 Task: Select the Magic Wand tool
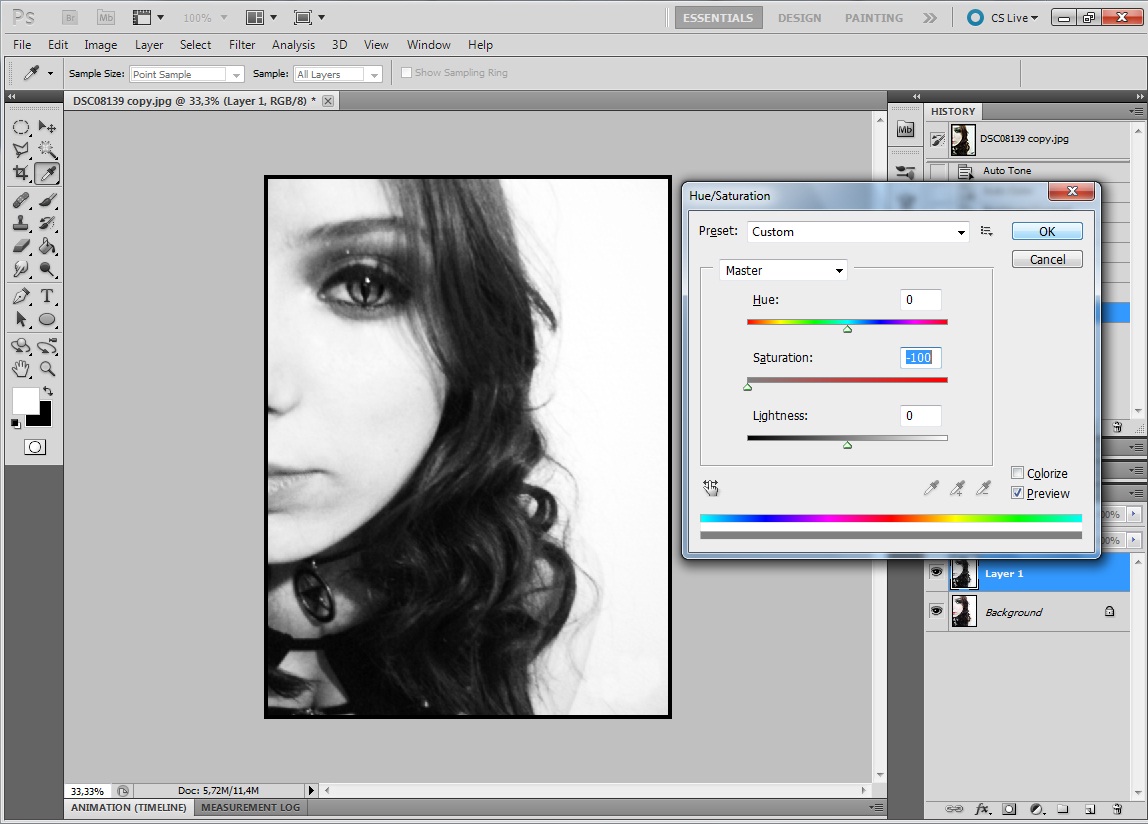tap(47, 150)
